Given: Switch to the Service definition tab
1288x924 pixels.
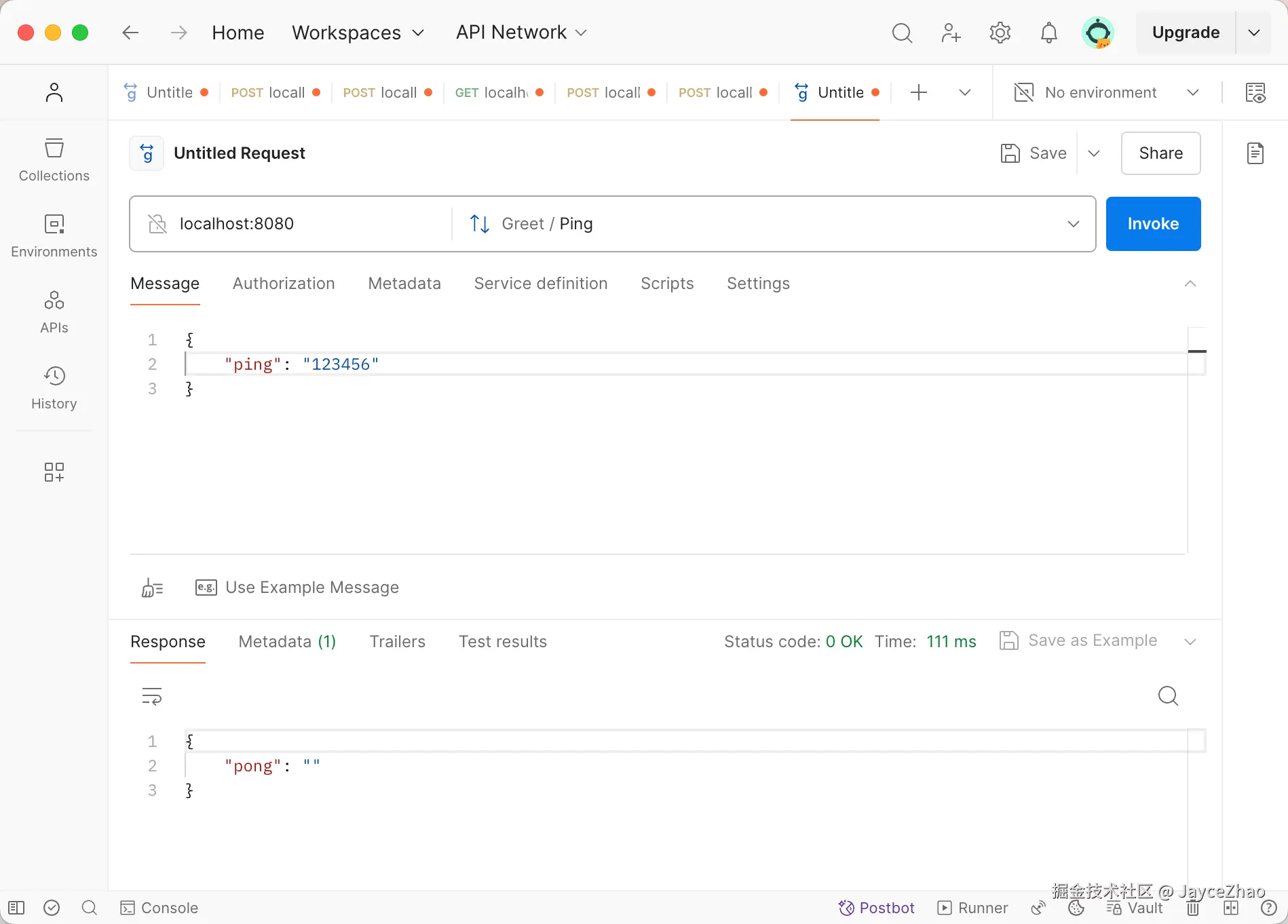Looking at the screenshot, I should (540, 284).
